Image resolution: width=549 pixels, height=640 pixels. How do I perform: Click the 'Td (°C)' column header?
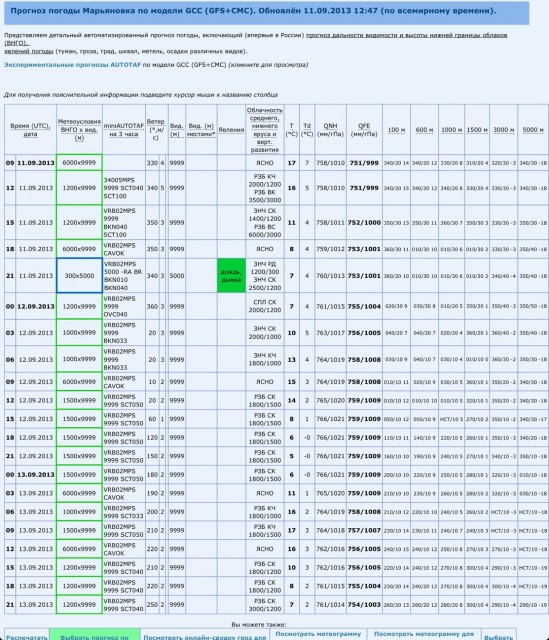tap(307, 130)
